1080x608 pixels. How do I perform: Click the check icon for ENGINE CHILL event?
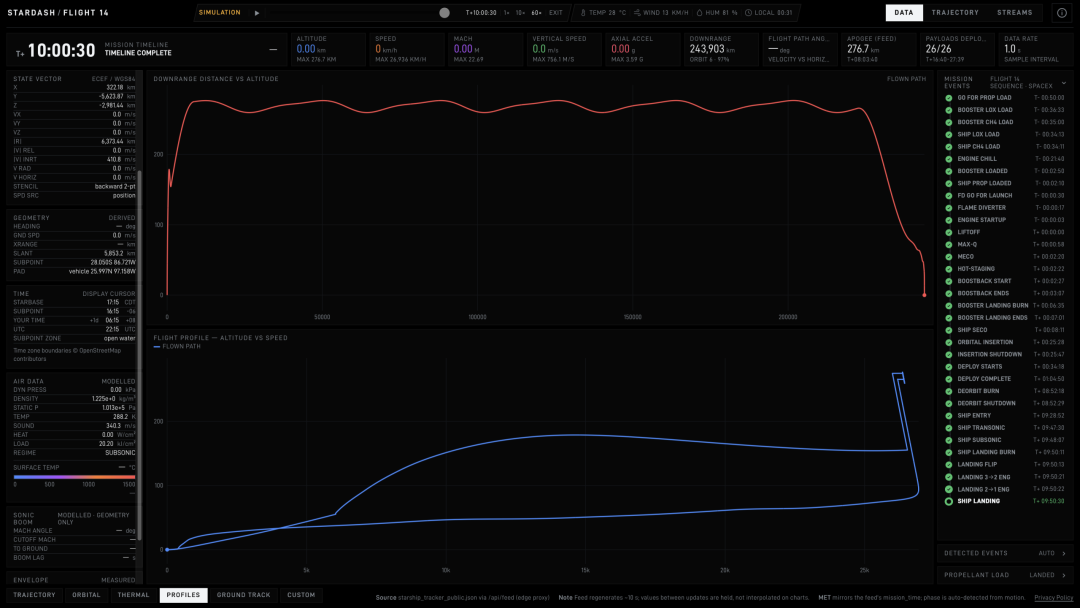[948, 159]
